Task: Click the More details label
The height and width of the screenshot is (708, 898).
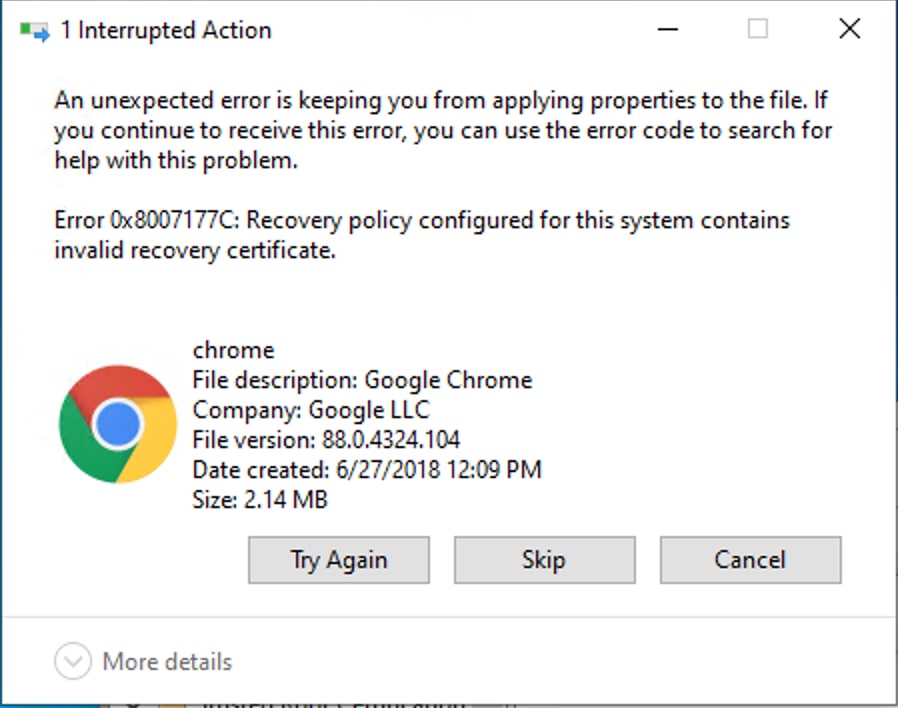Action: [x=167, y=662]
